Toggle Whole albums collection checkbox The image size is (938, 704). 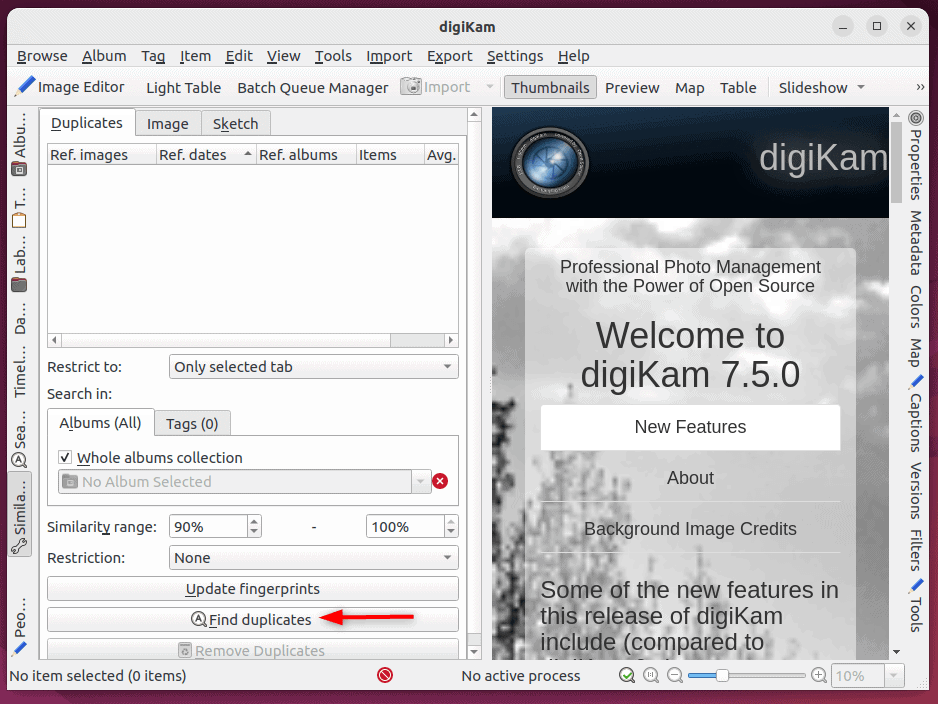(x=65, y=458)
